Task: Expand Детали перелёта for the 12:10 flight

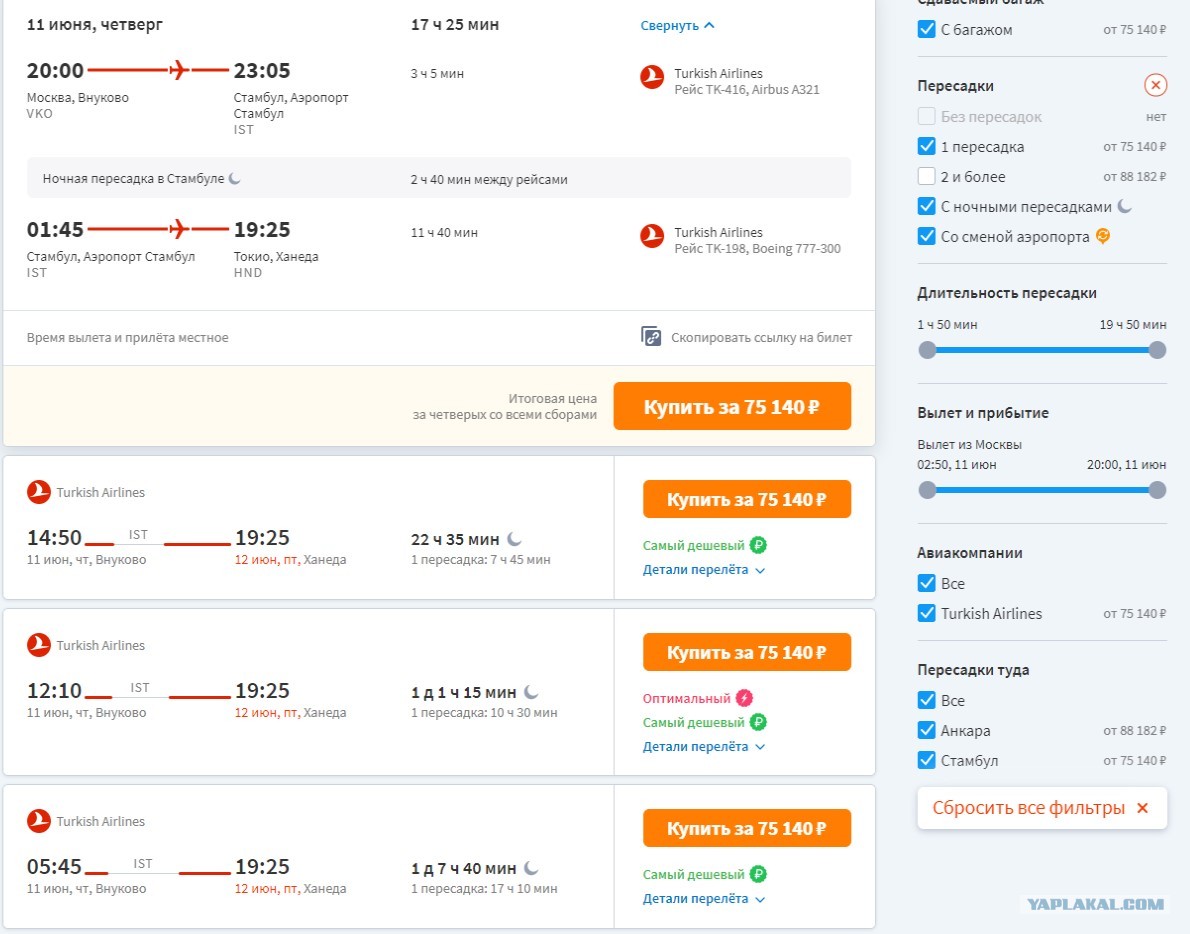Action: pyautogui.click(x=704, y=747)
